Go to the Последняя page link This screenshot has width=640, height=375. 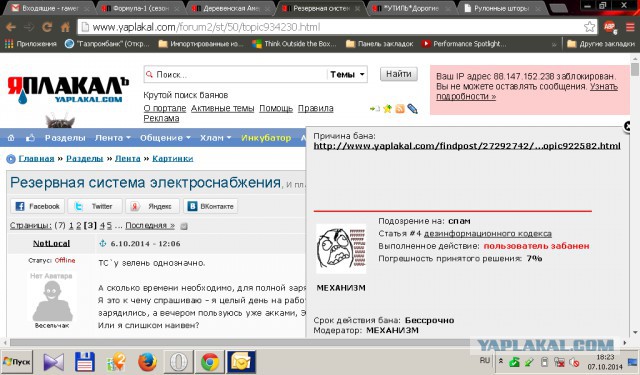click(150, 226)
